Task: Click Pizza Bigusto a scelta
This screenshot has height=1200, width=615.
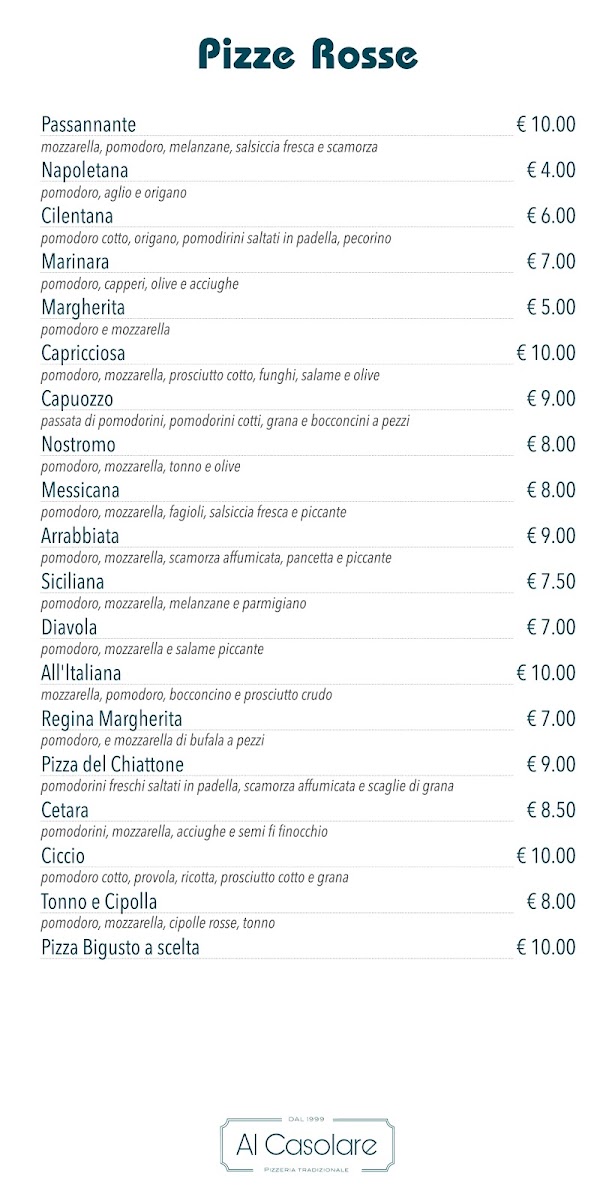Action: point(120,948)
